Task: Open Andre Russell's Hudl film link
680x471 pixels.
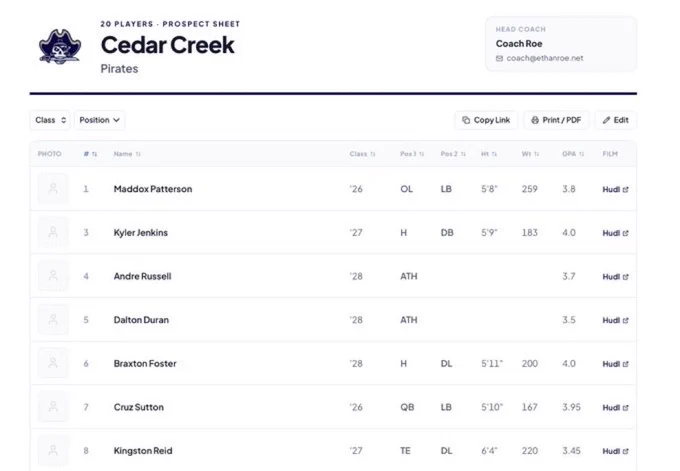Action: [x=615, y=277]
